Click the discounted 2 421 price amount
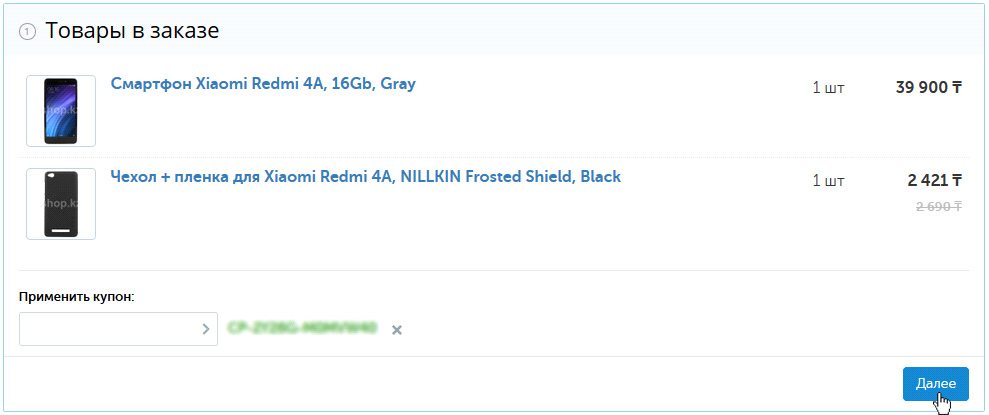989x415 pixels. [x=927, y=181]
